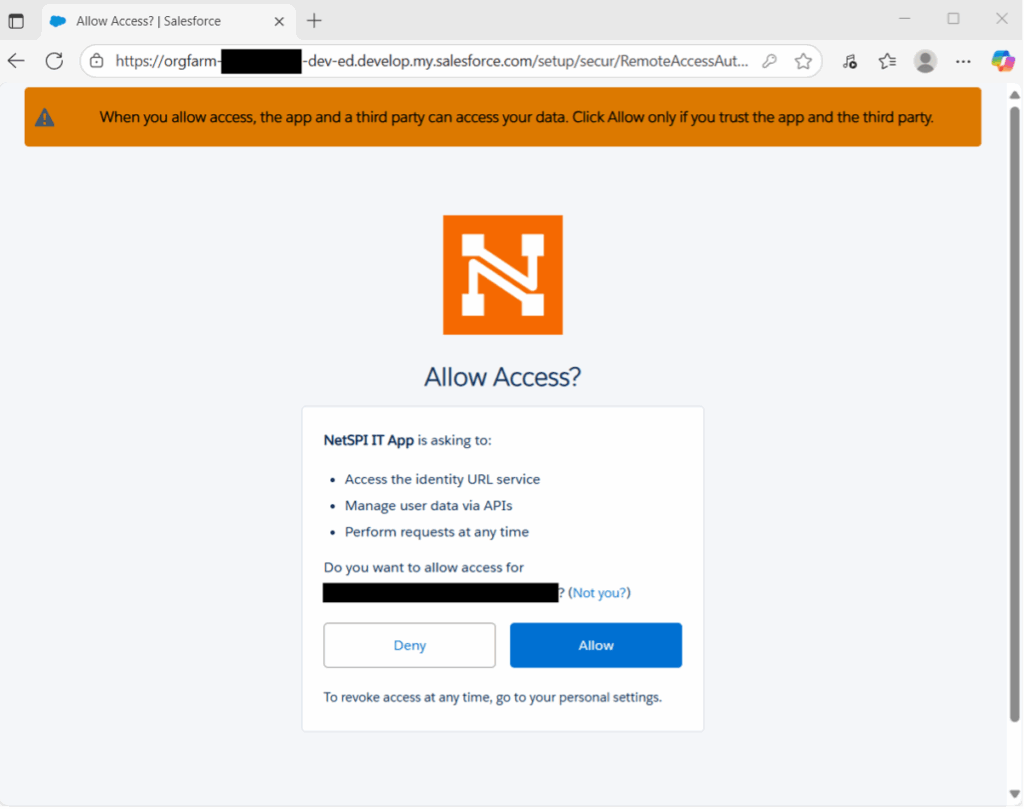Click the Deny button

(409, 645)
